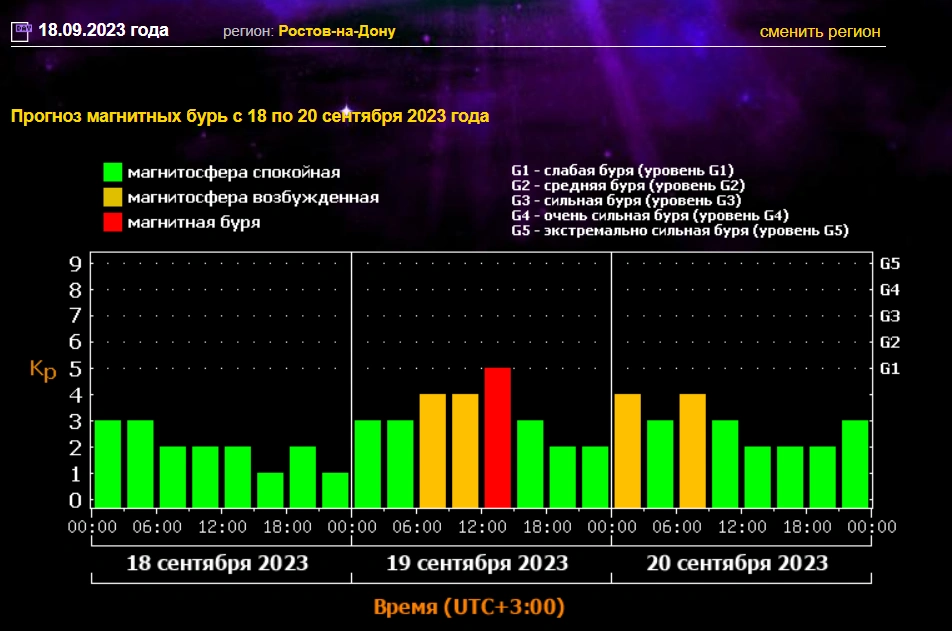Click the date 18.09.2023 года

(x=103, y=30)
